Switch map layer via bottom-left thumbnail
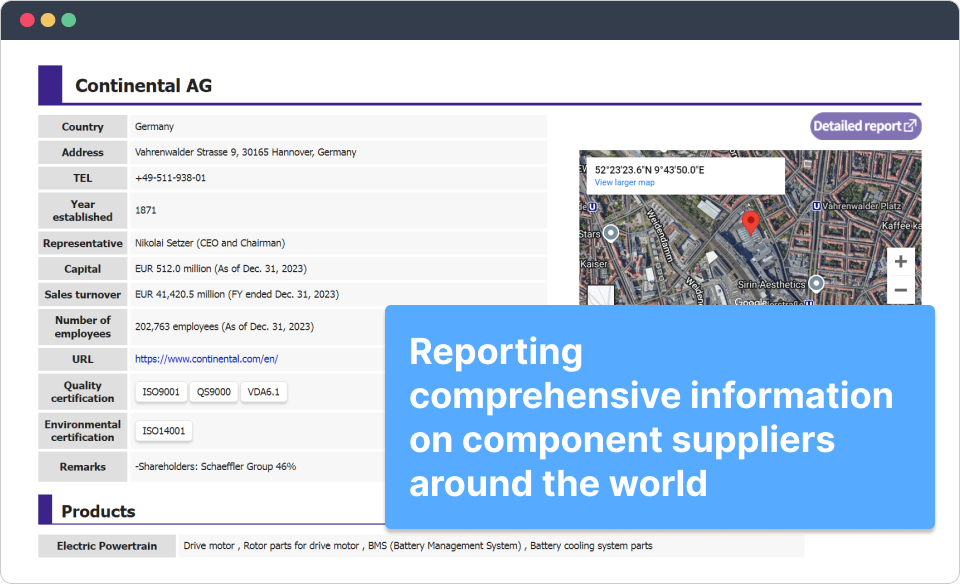Viewport: 960px width, 584px height. [600, 296]
